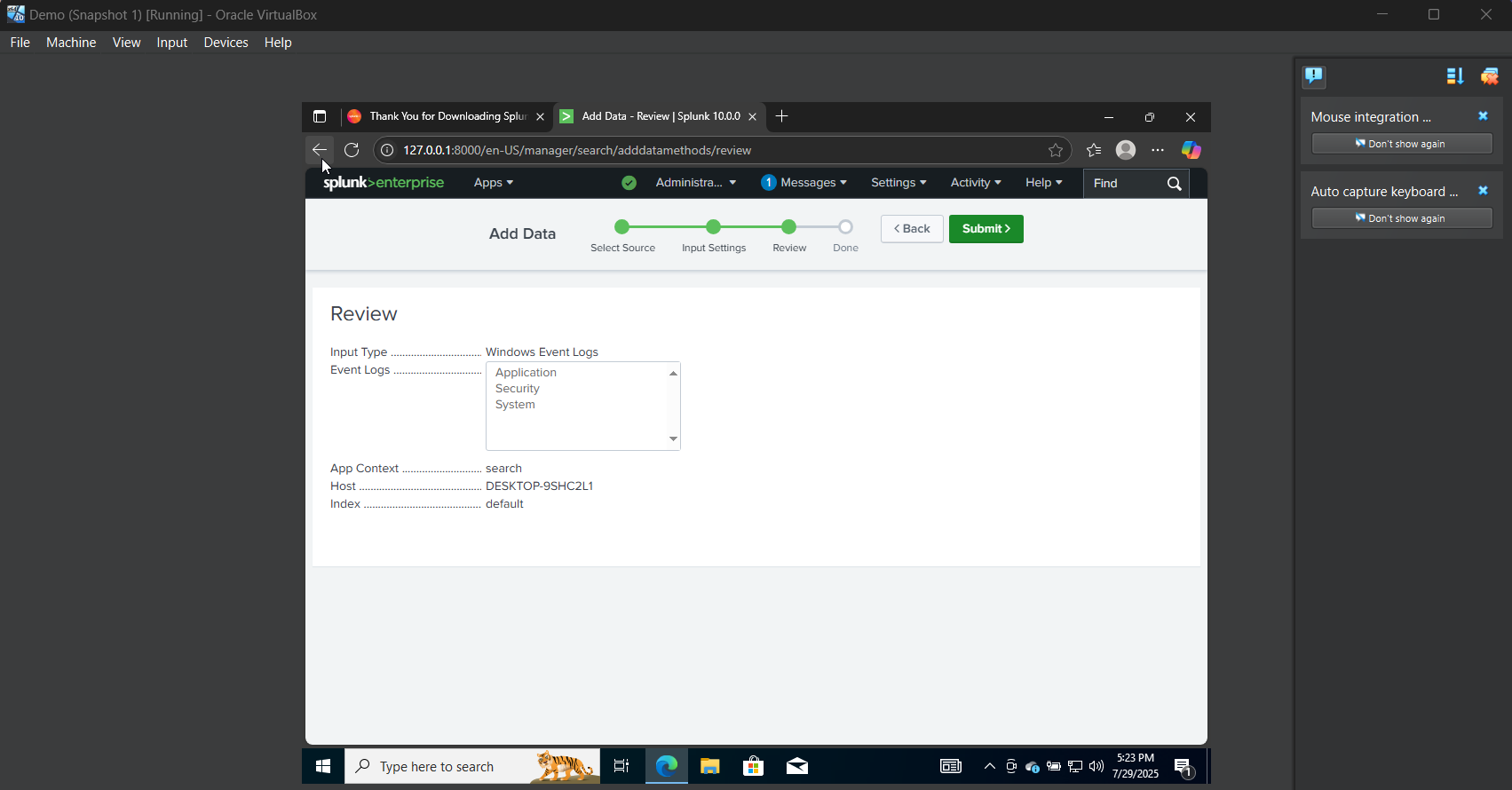Viewport: 1512px width, 790px height.
Task: Open the VirtualBox Devices menu
Action: [x=226, y=43]
